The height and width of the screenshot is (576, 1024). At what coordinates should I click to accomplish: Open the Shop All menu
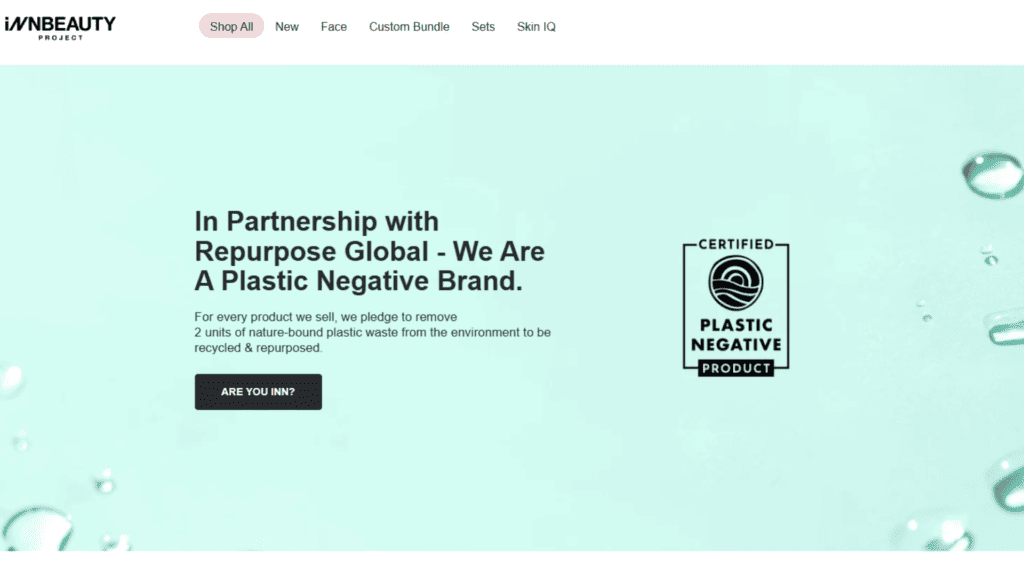pos(231,26)
